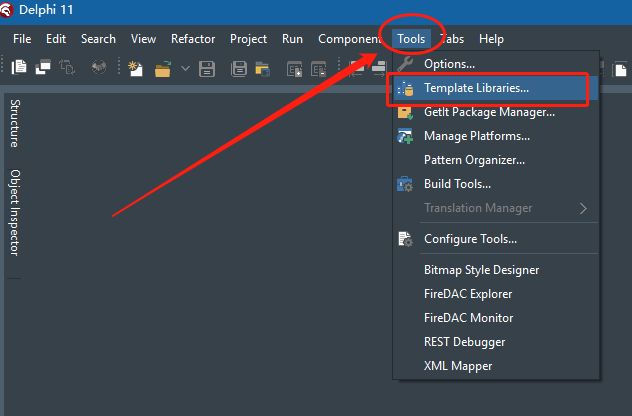Show the Object Inspector side tab
This screenshot has width=632, height=416.
(15, 212)
